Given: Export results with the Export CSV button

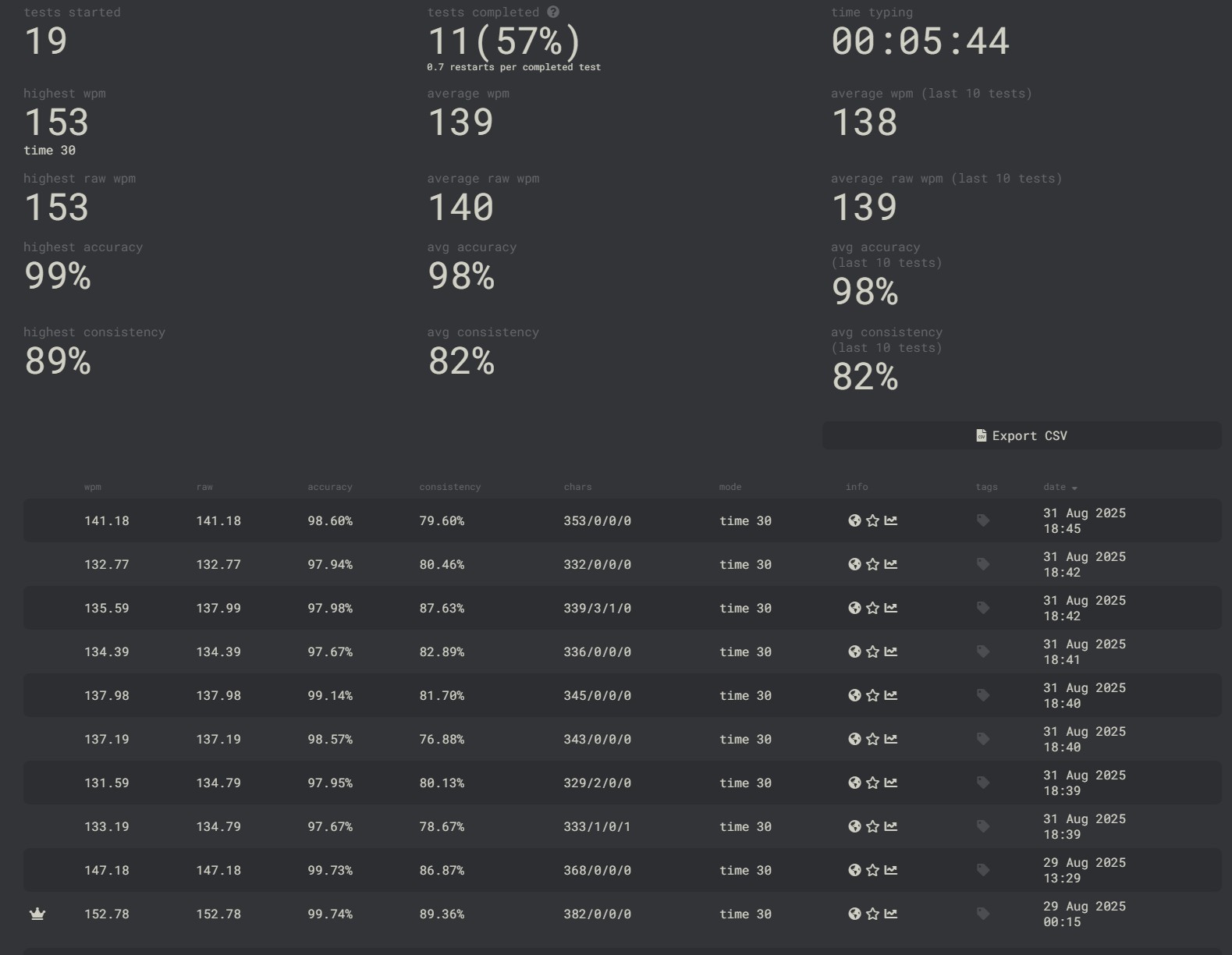Looking at the screenshot, I should click(1021, 435).
